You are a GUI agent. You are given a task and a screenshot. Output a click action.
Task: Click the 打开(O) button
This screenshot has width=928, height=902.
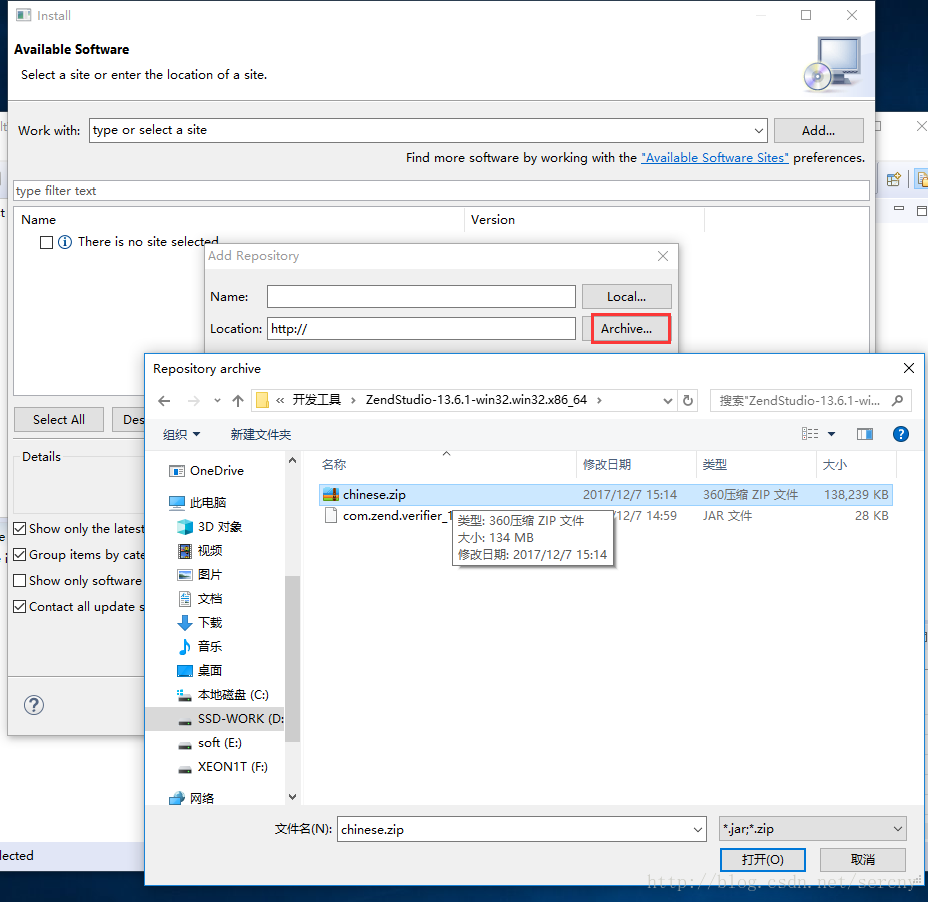[762, 859]
